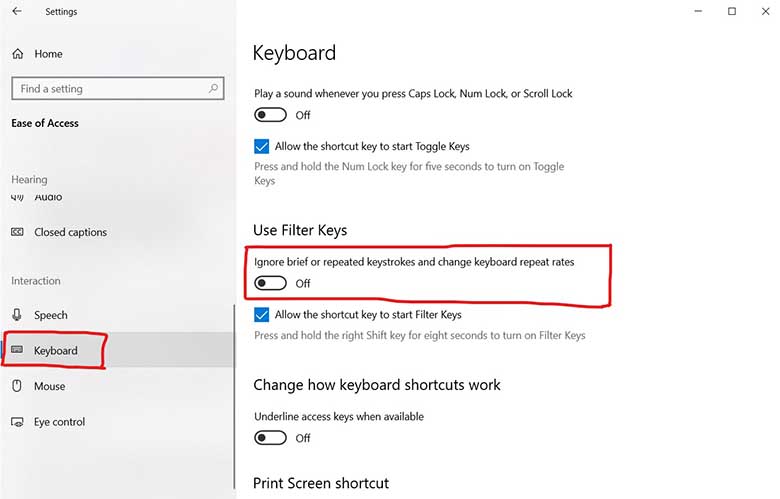Open Closed captions settings page

pos(70,232)
